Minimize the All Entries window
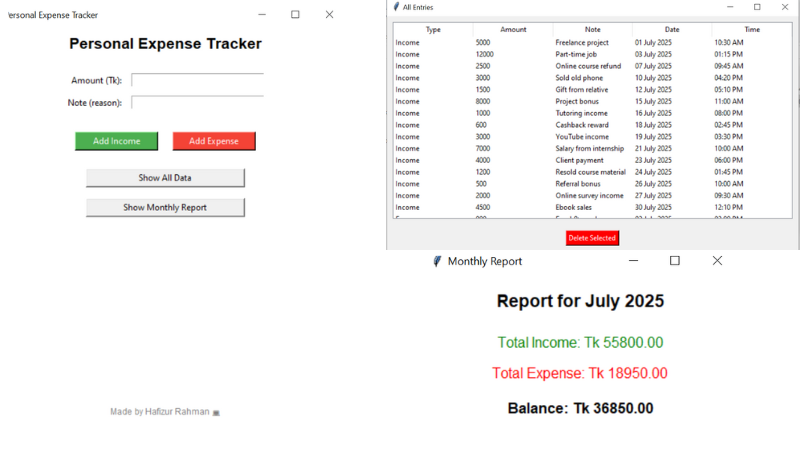The height and width of the screenshot is (450, 800). coord(727,7)
